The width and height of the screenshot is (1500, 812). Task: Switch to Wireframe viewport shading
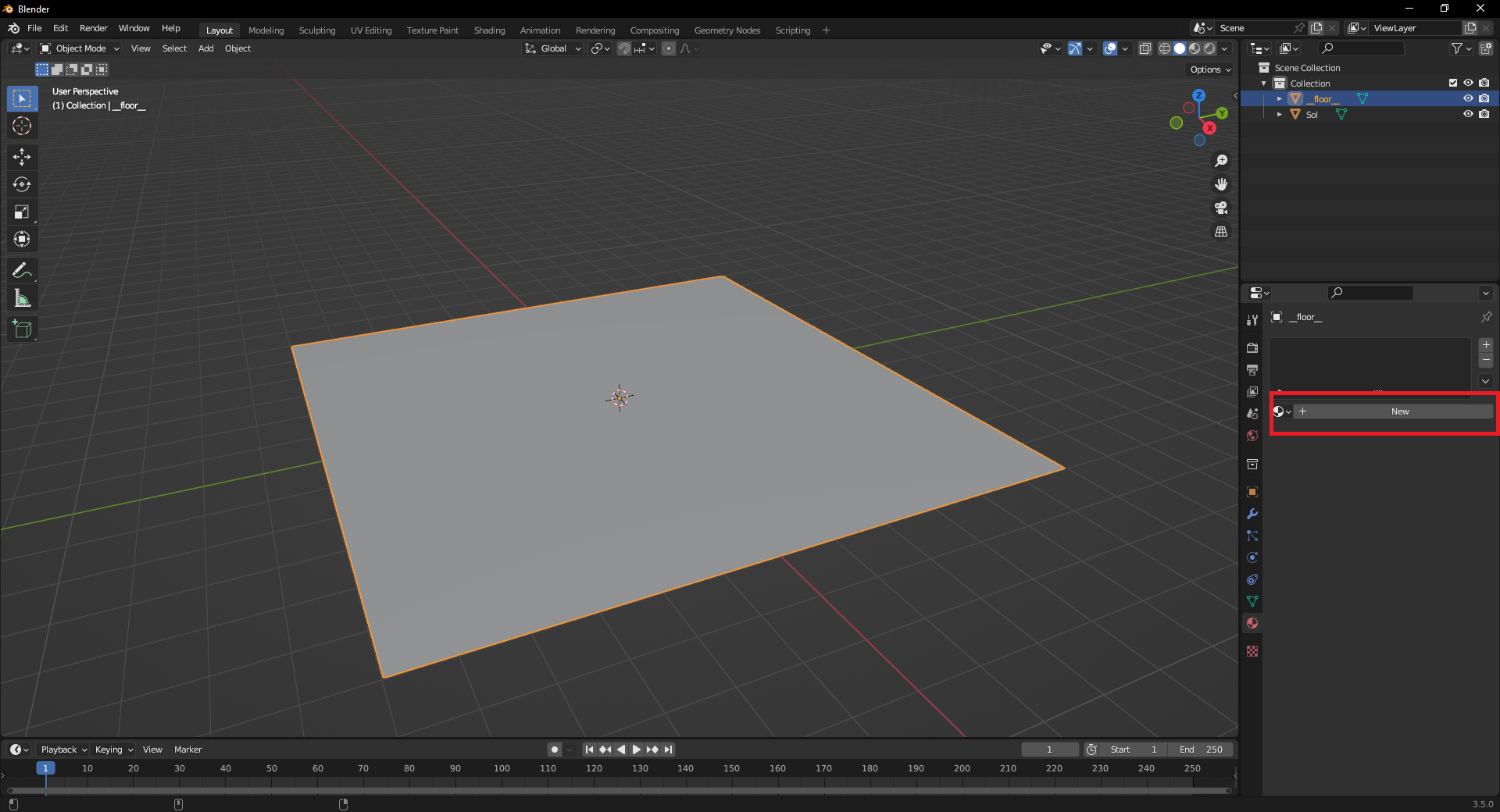tap(1165, 48)
